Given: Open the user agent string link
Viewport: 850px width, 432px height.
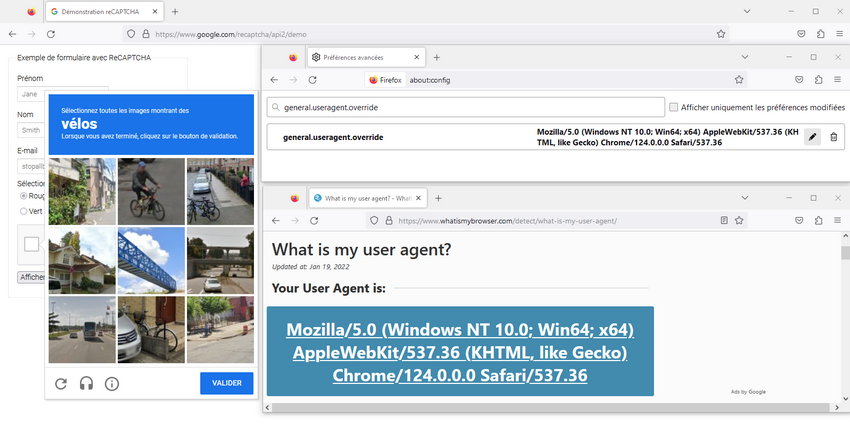Looking at the screenshot, I should click(460, 352).
